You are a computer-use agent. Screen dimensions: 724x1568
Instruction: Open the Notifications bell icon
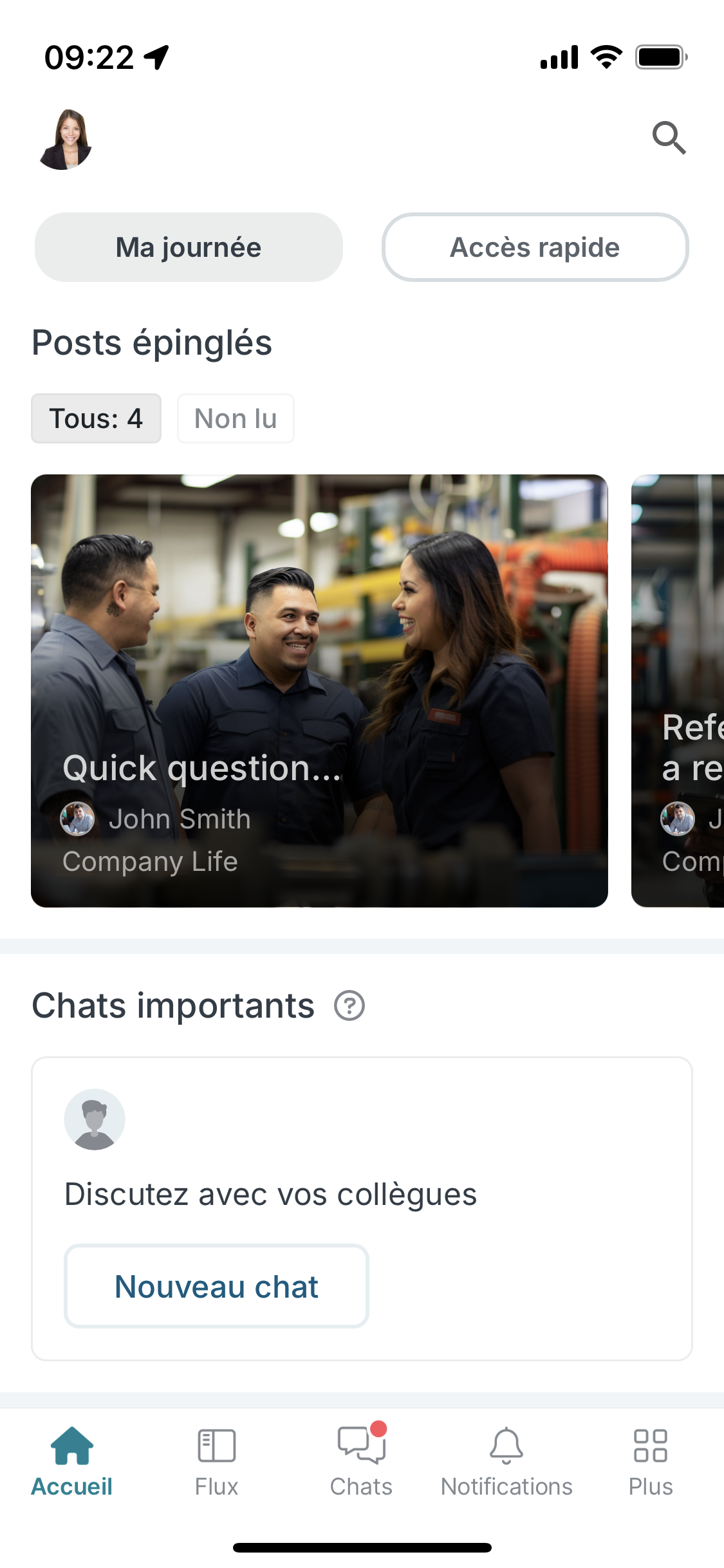point(506,1446)
